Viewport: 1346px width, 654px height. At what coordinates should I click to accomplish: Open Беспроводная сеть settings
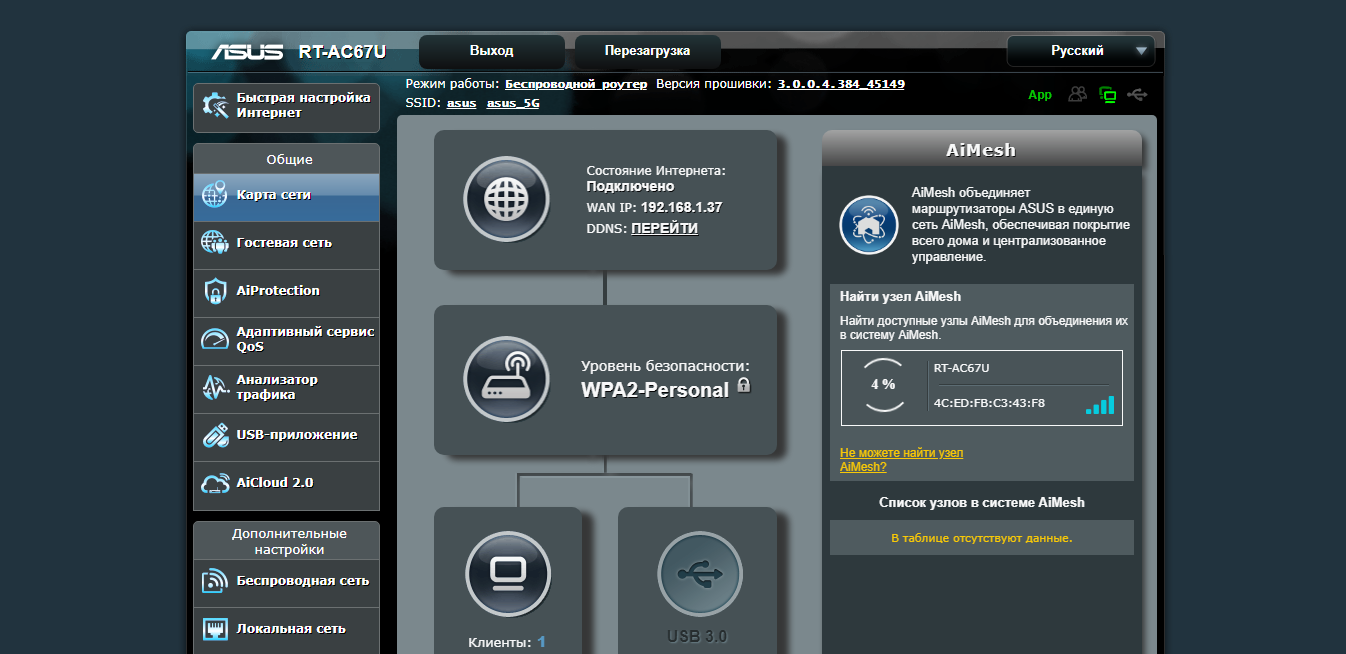[286, 581]
